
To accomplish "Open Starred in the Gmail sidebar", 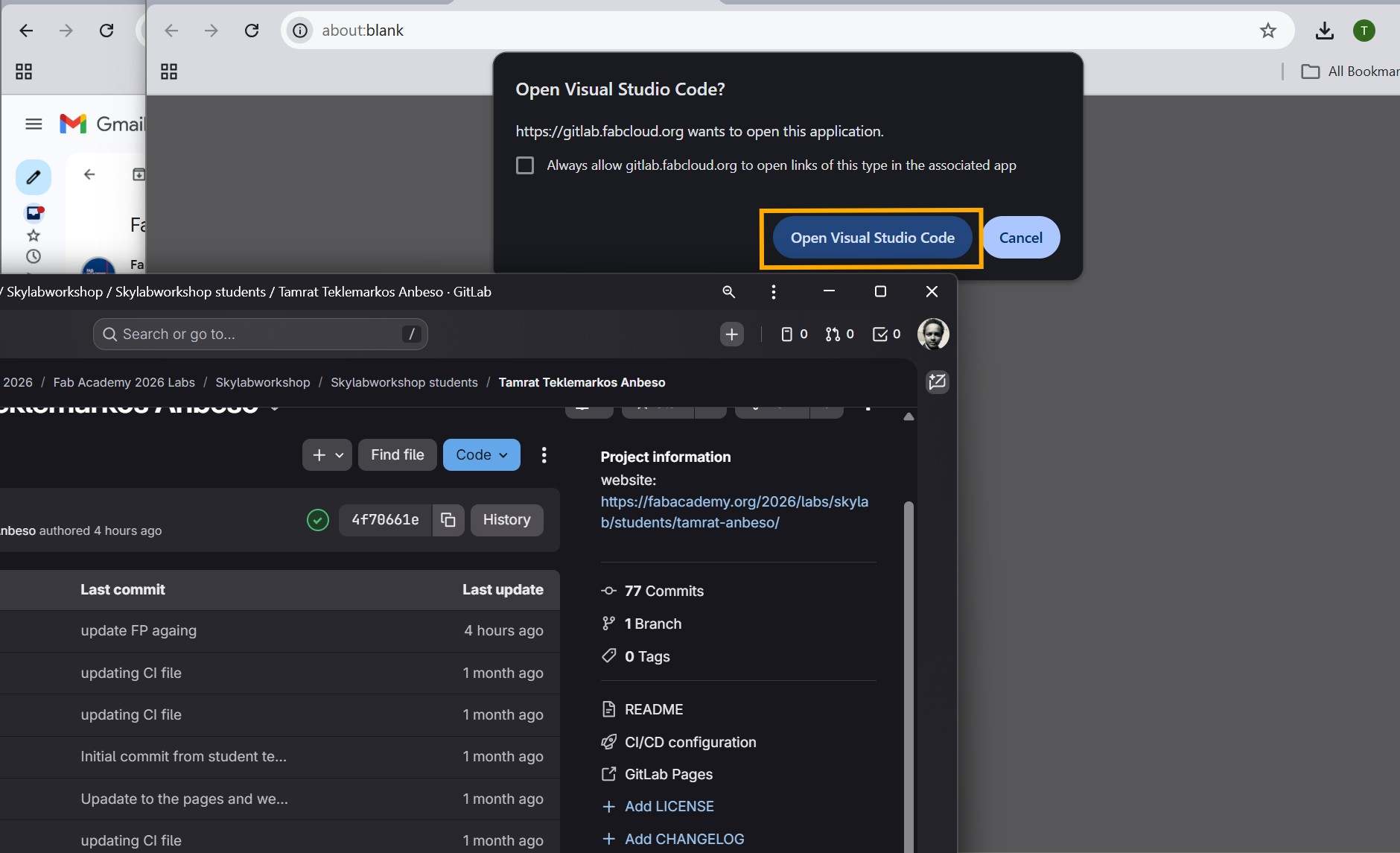I will click(34, 235).
